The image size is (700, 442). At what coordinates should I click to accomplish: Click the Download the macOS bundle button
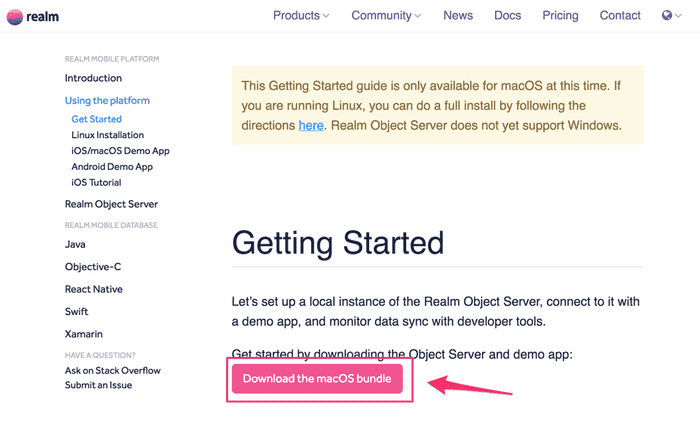[317, 379]
